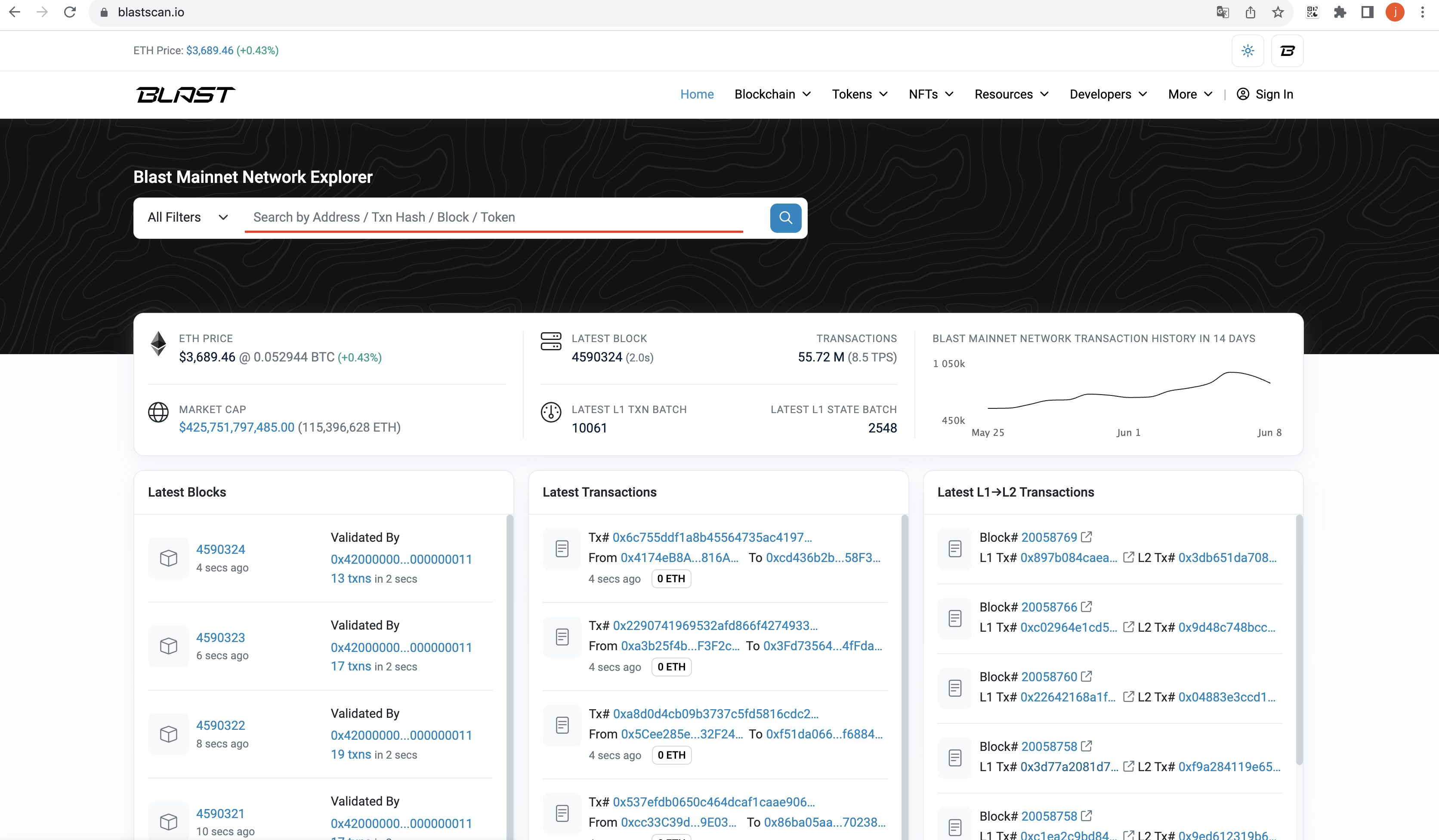Open the NFTs menu

[x=931, y=94]
